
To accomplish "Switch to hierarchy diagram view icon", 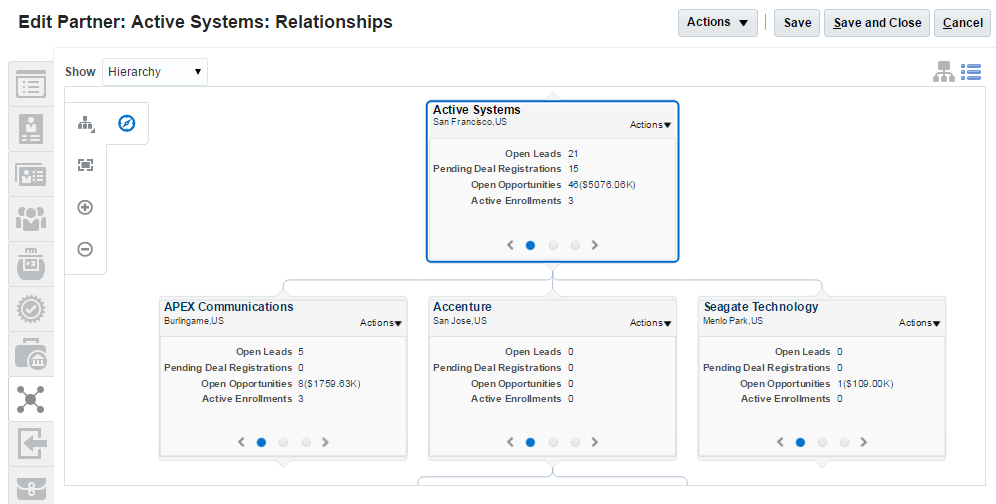I will (943, 72).
